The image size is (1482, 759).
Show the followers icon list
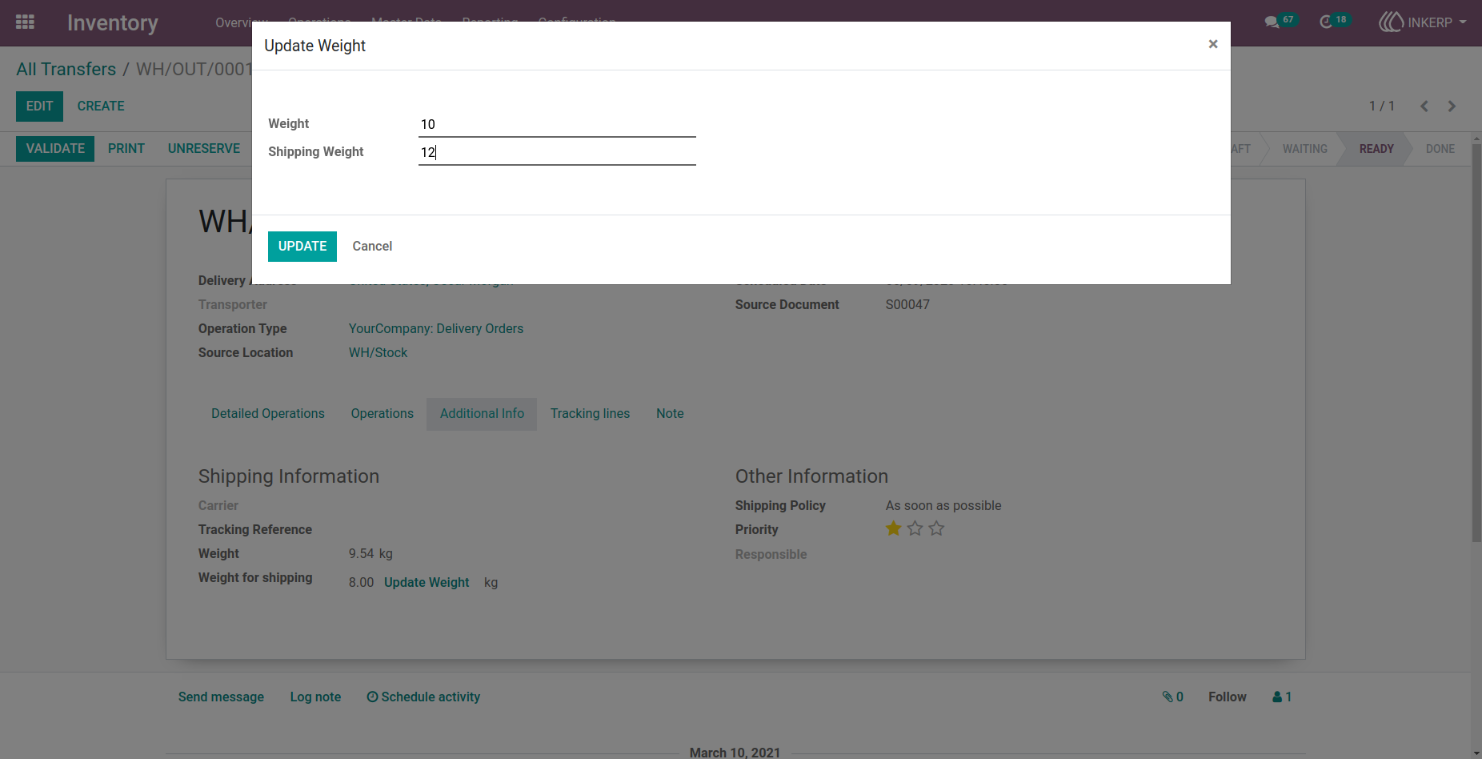point(1282,697)
